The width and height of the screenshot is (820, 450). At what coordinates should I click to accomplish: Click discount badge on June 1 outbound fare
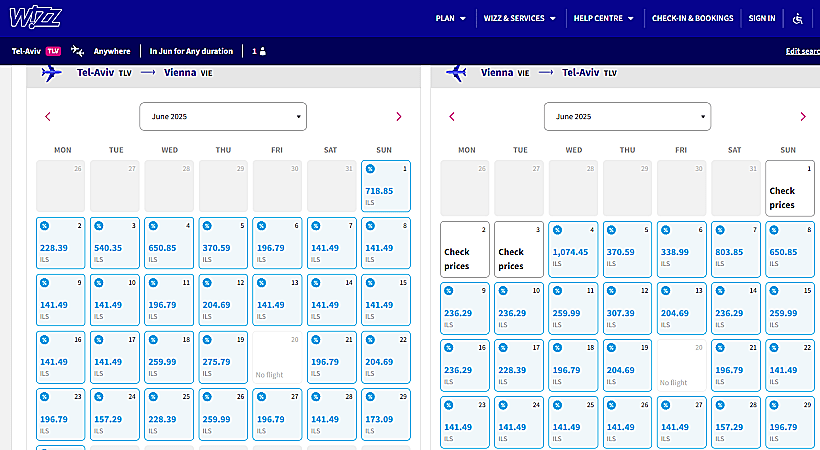[x=371, y=169]
